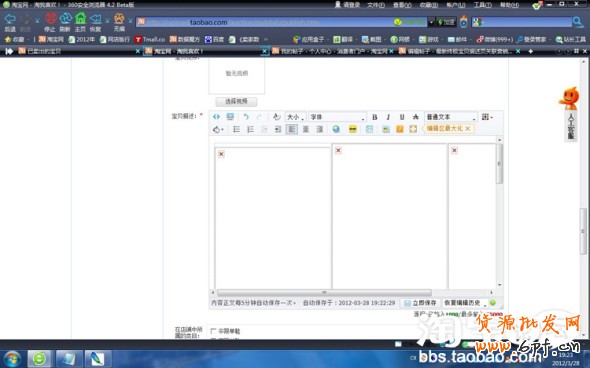
Task: Click the format brush icon
Action: [277, 117]
